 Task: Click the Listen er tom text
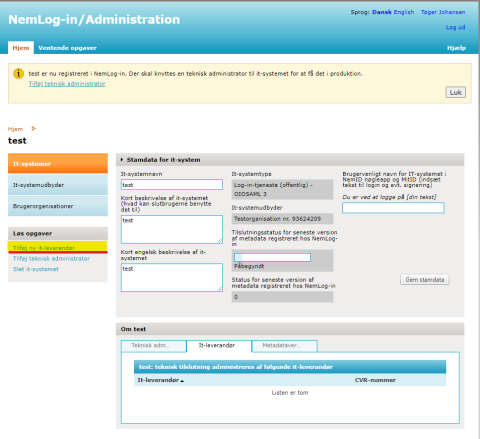point(290,393)
